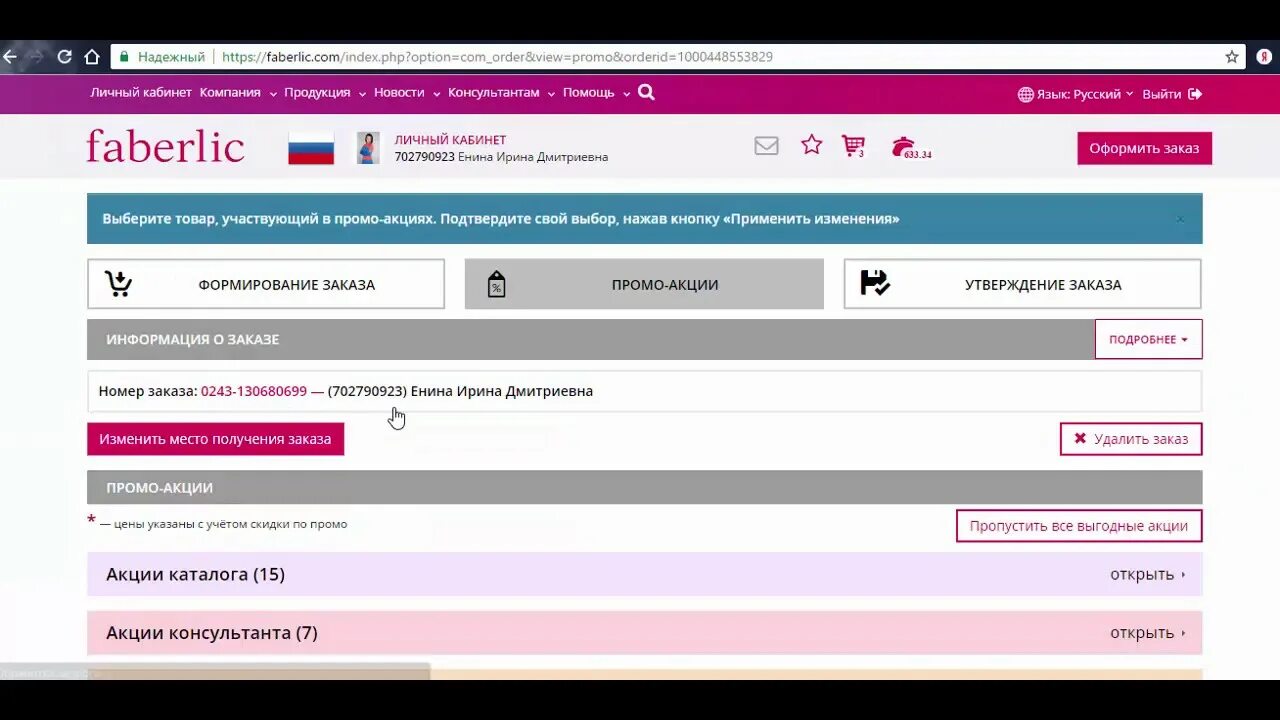Open favorites star icon in header

811,145
